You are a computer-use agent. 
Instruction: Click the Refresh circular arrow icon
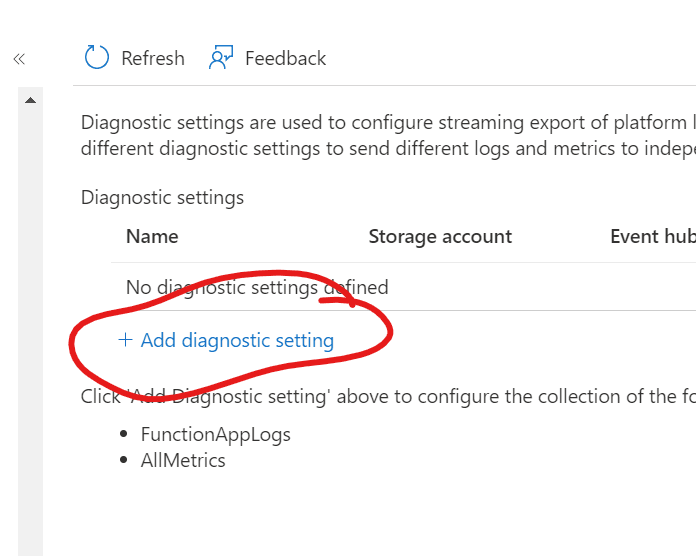pos(97,58)
